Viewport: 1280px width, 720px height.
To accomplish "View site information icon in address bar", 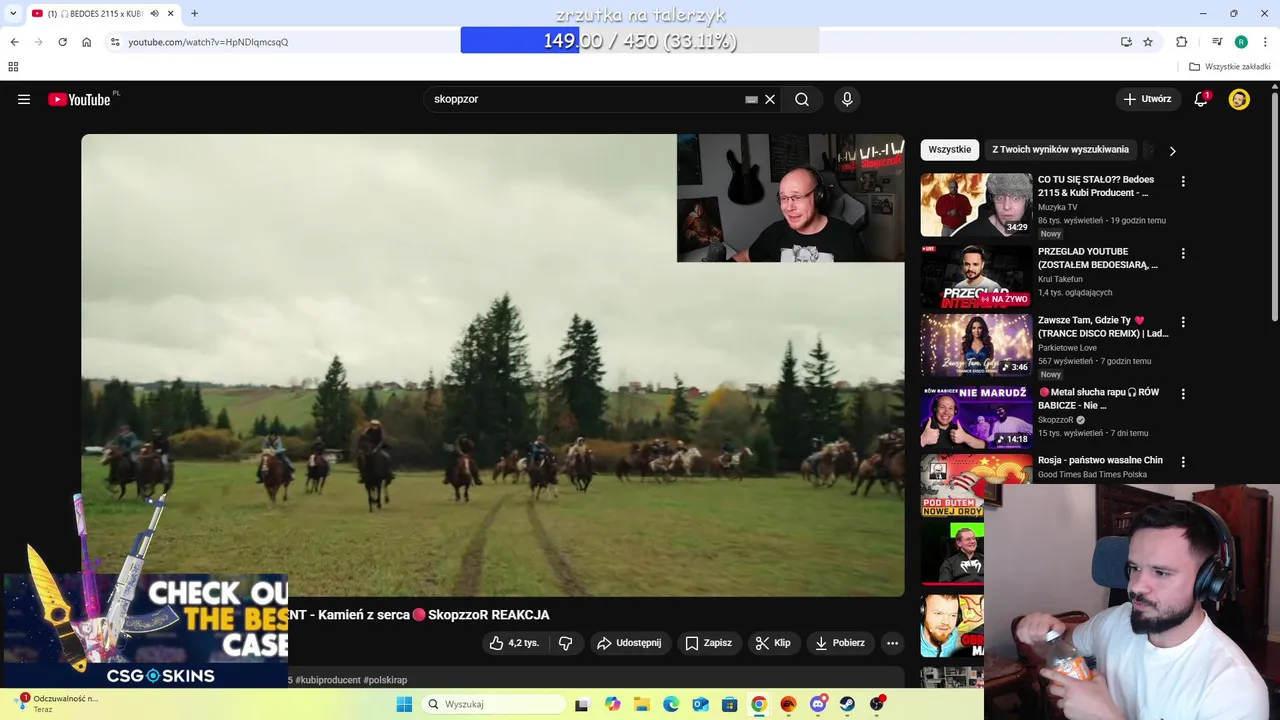I will [115, 42].
